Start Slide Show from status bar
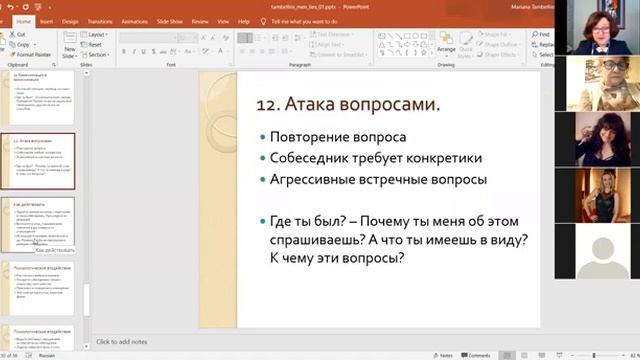640x360 pixels. 559,356
